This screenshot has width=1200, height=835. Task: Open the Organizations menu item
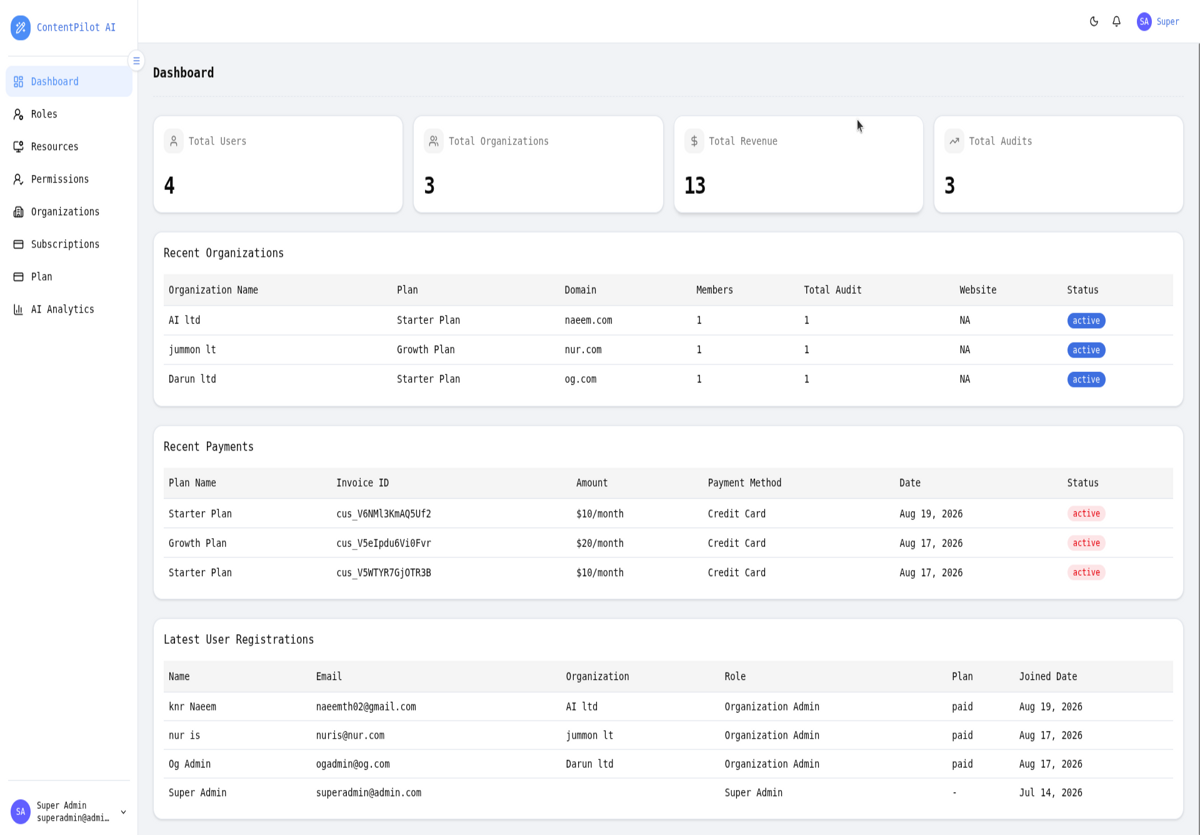(x=69, y=212)
